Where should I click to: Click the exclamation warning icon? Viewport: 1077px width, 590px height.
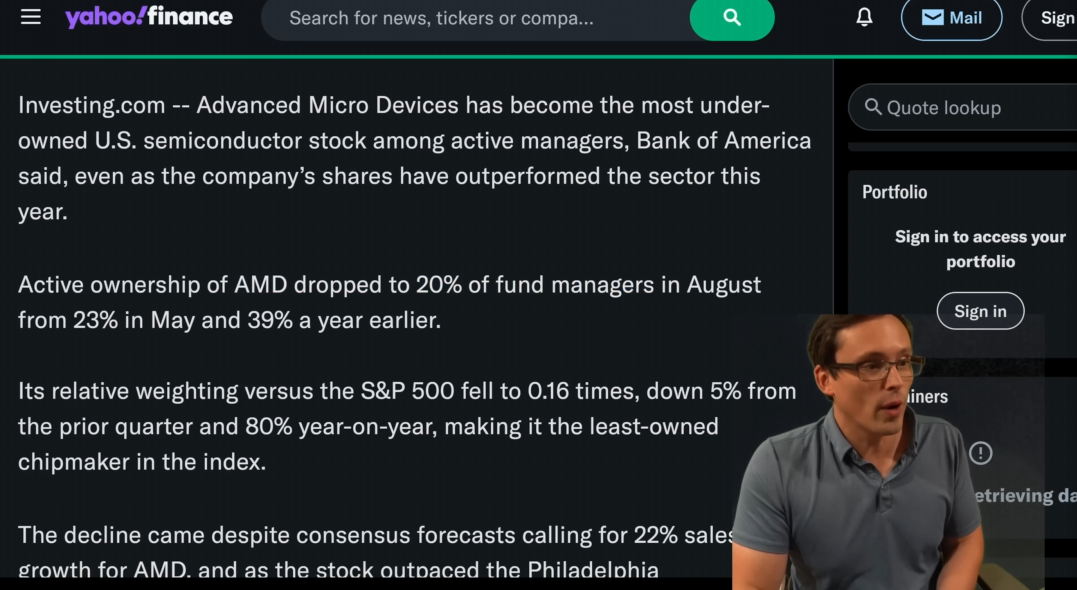coord(980,453)
